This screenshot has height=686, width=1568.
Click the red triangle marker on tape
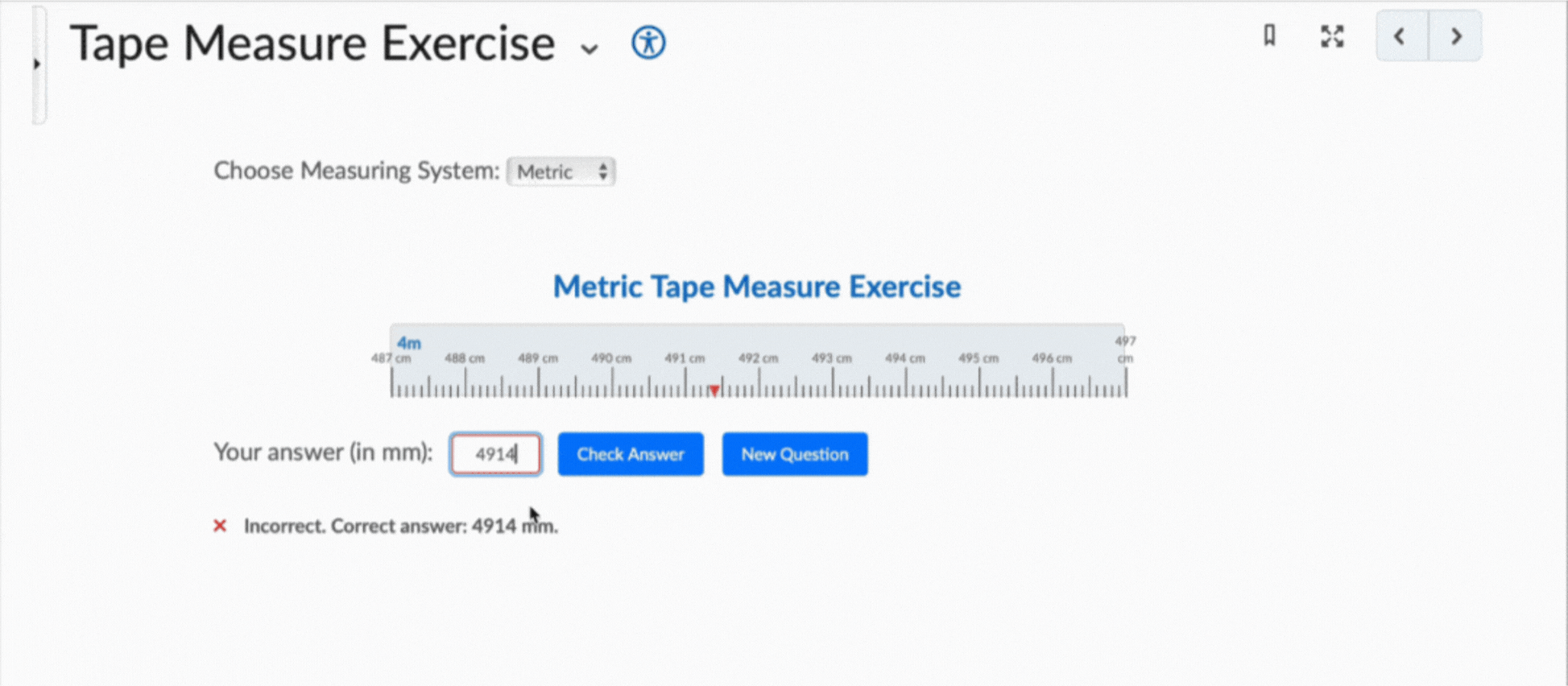714,391
